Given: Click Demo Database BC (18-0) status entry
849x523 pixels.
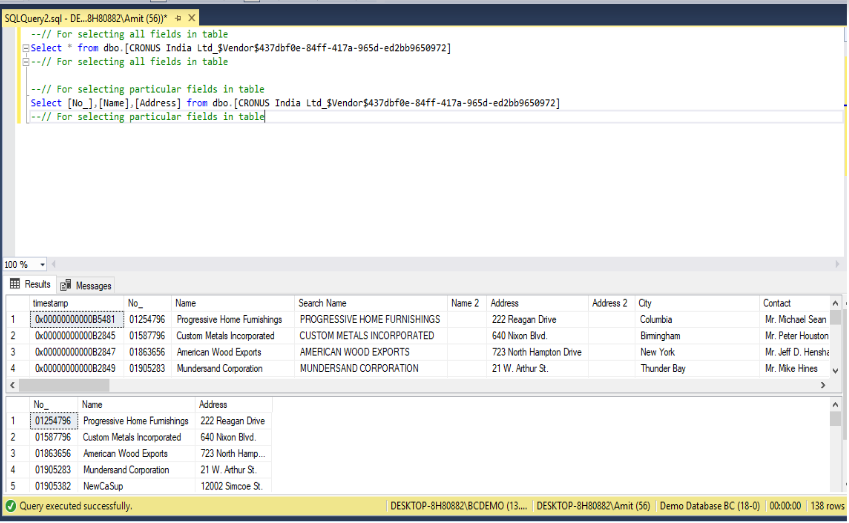Looking at the screenshot, I should click(x=710, y=506).
